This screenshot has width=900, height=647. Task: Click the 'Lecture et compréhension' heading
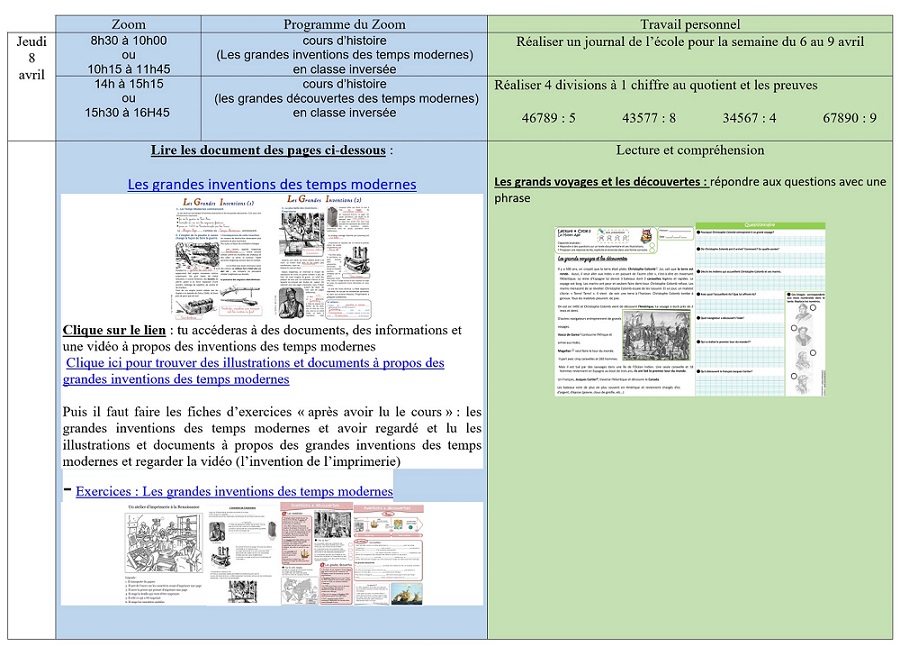tap(690, 150)
